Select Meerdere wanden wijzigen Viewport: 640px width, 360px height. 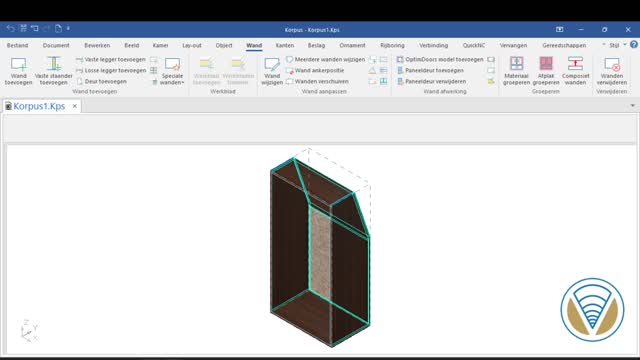tap(325, 60)
